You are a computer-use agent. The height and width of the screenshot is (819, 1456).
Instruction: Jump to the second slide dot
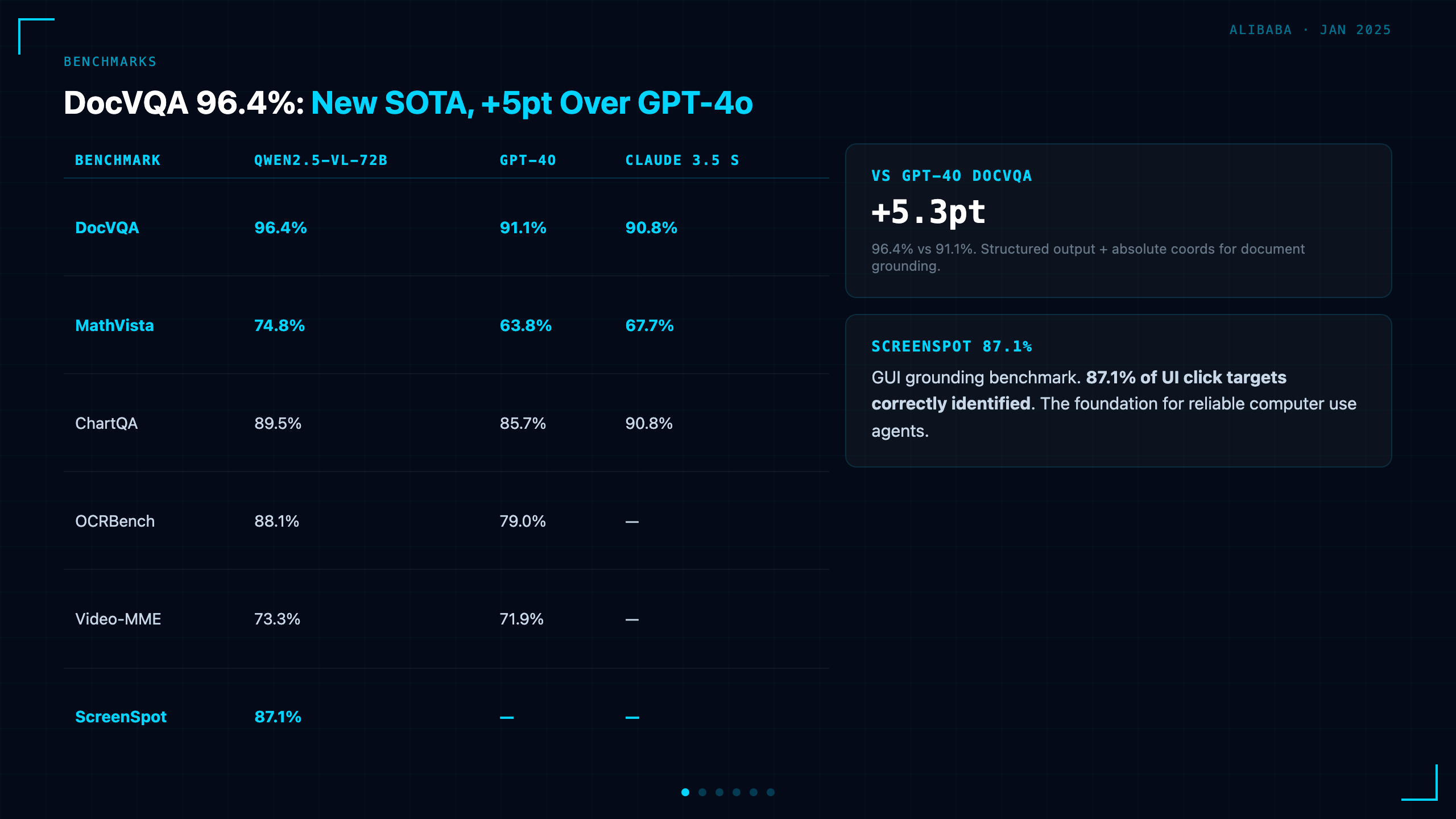point(702,792)
